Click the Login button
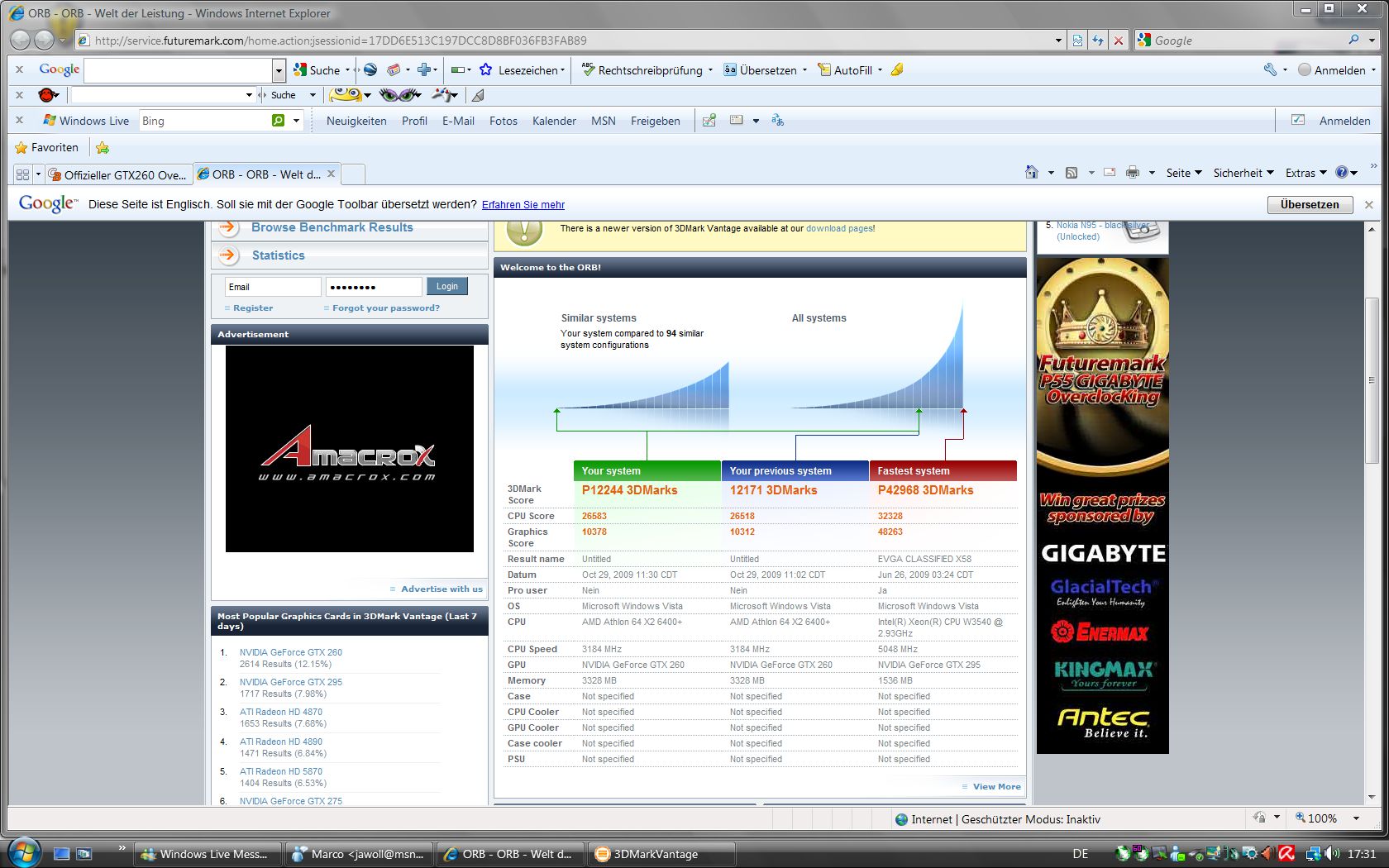Viewport: 1389px width, 868px height. click(447, 286)
